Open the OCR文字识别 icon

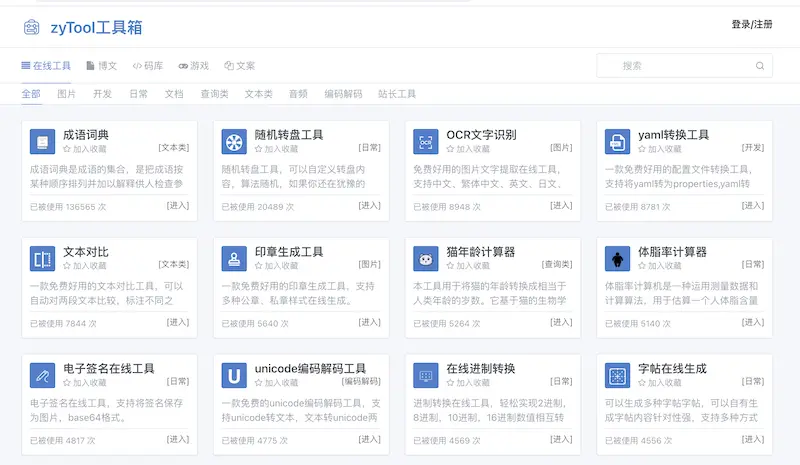point(426,141)
